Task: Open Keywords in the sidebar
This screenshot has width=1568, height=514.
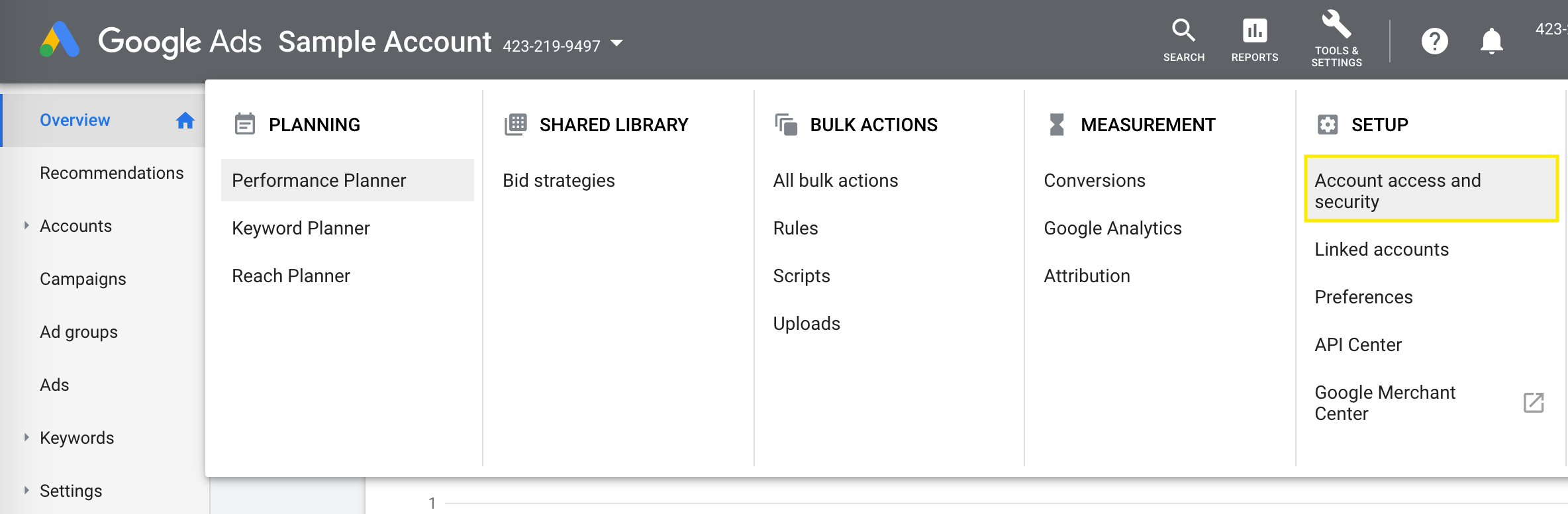Action: point(77,438)
